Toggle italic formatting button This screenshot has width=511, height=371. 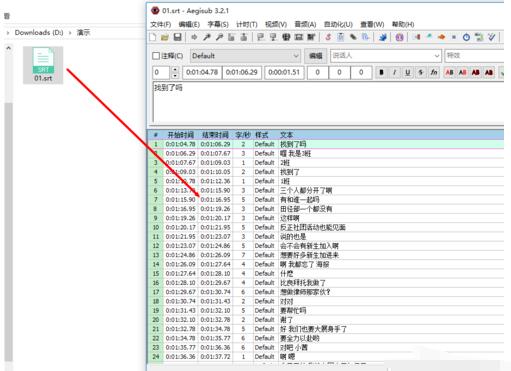point(394,72)
